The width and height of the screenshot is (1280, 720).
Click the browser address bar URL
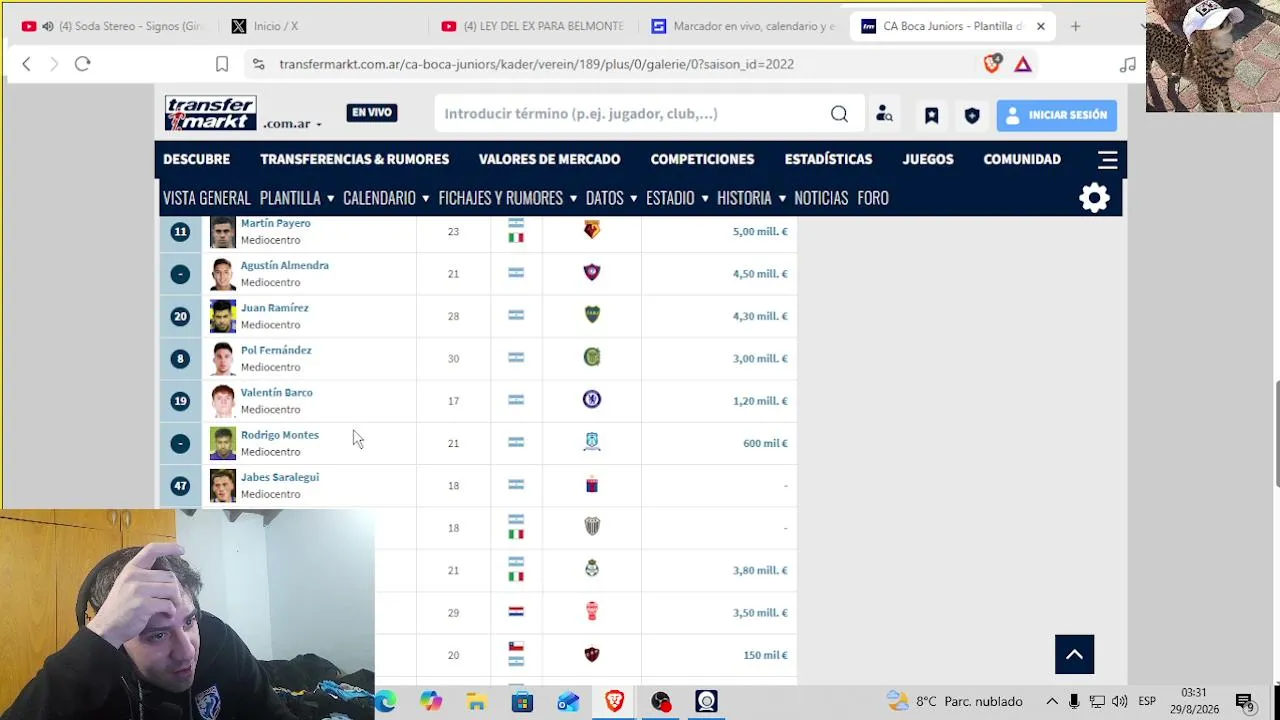coord(536,64)
